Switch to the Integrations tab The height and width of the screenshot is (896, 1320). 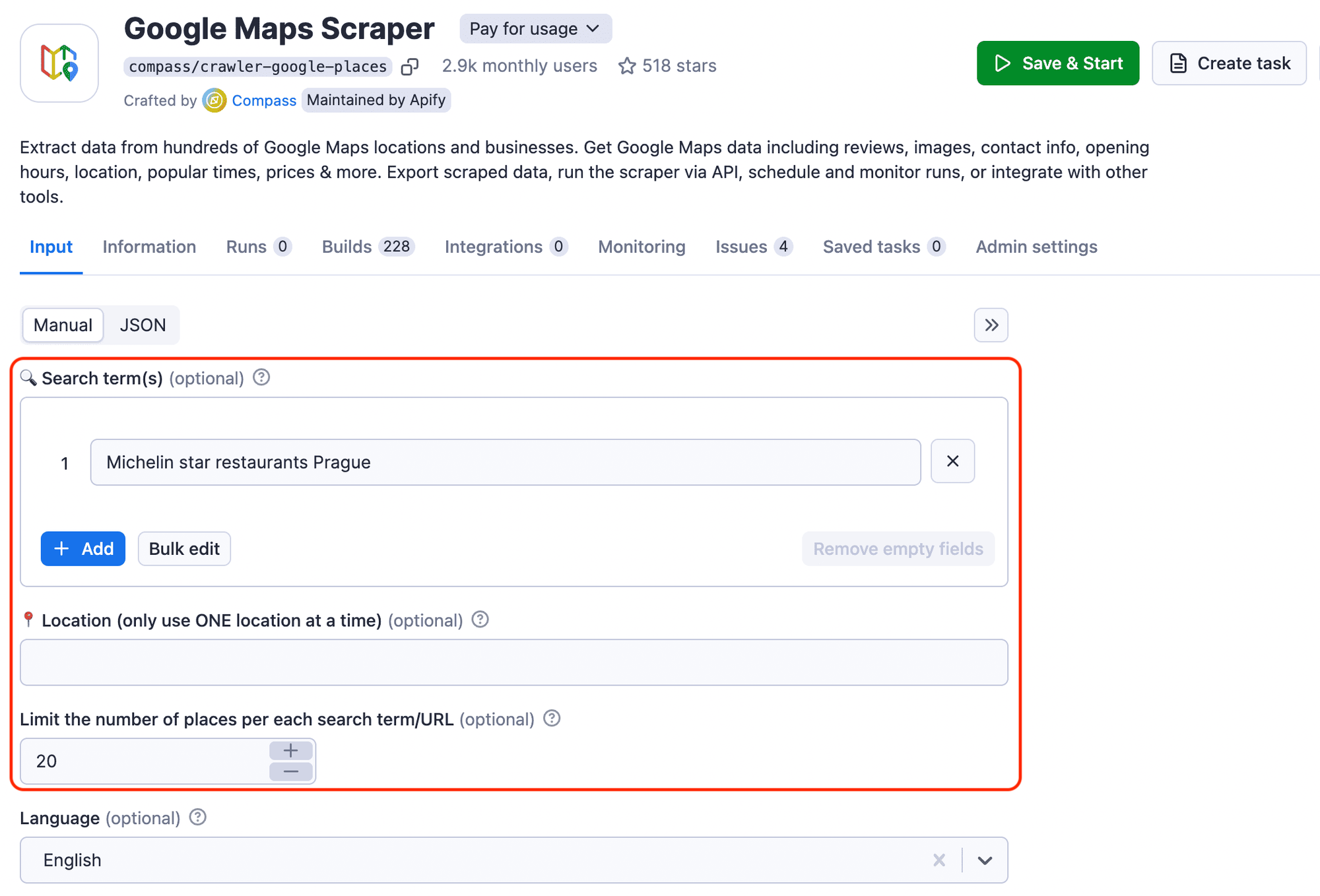pos(506,247)
